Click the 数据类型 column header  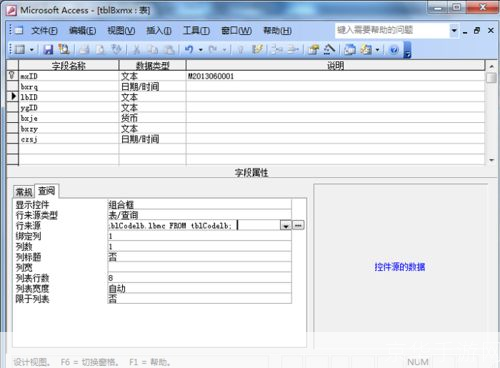coord(152,65)
